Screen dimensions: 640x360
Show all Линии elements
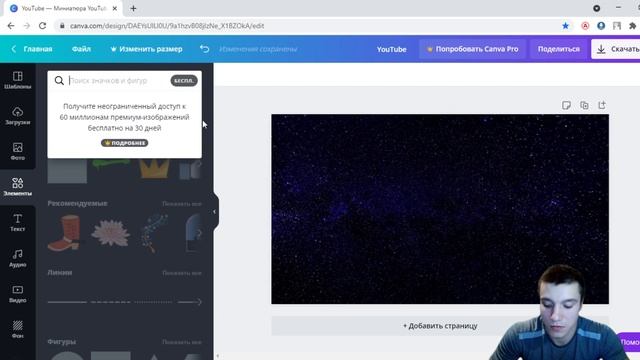182,273
